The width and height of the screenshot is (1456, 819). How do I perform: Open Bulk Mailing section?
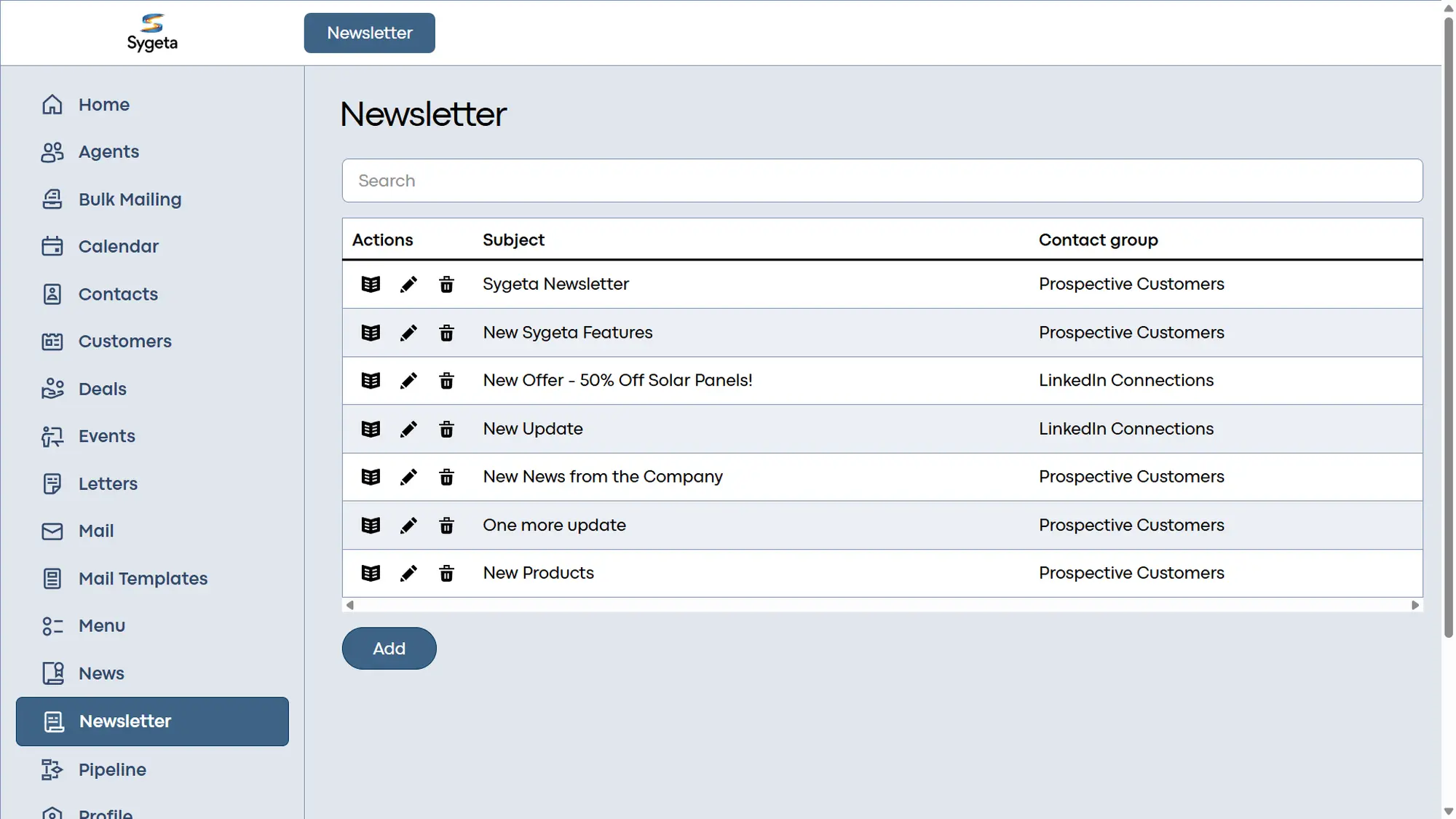(152, 199)
